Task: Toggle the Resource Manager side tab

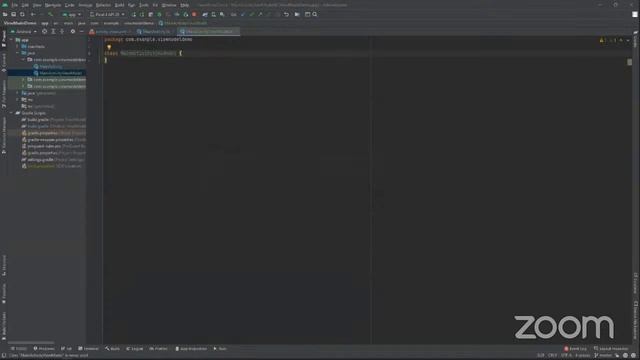Action: pos(4,135)
